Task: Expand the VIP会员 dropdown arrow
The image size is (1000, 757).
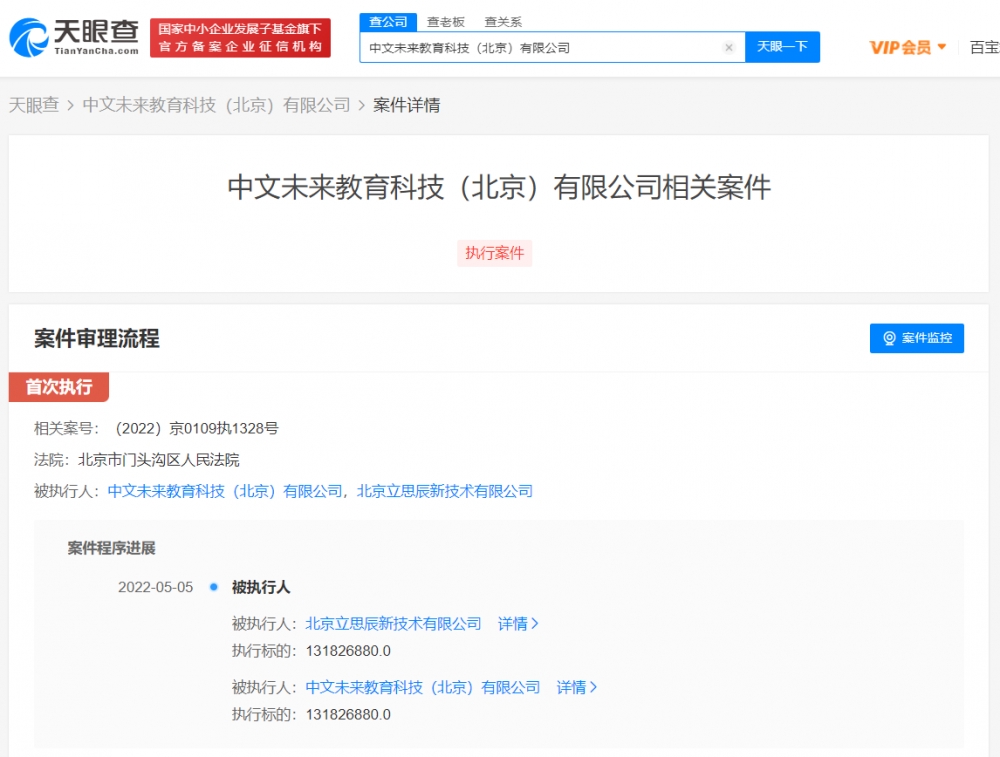Action: [x=942, y=47]
